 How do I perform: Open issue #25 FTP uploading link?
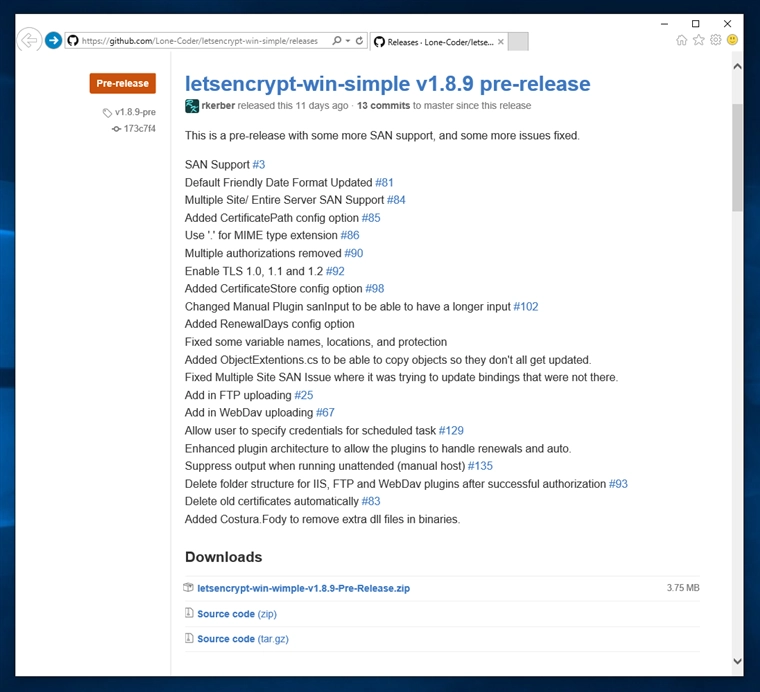304,395
